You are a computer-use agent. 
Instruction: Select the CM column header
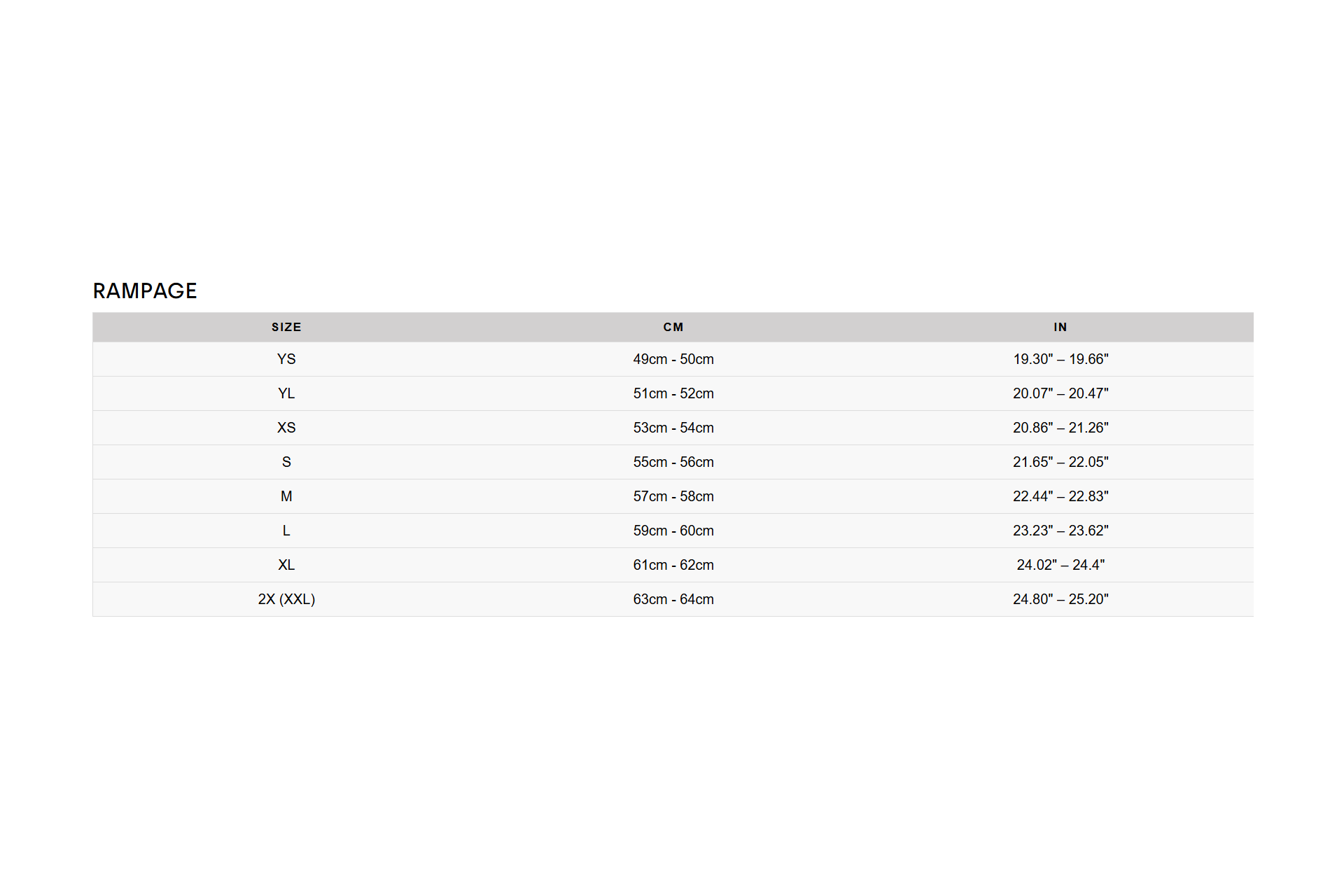[x=673, y=327]
